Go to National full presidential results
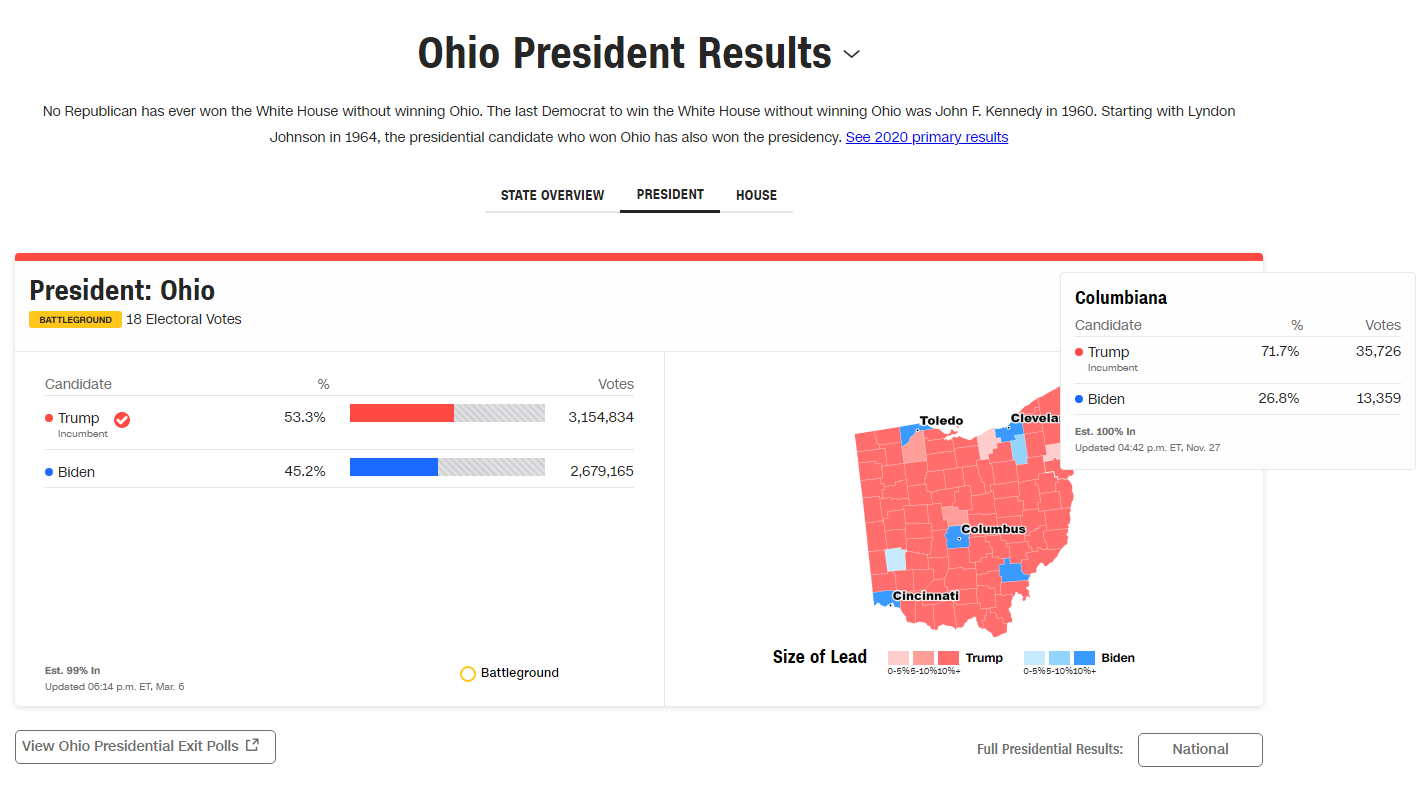1419x793 pixels. 1200,749
